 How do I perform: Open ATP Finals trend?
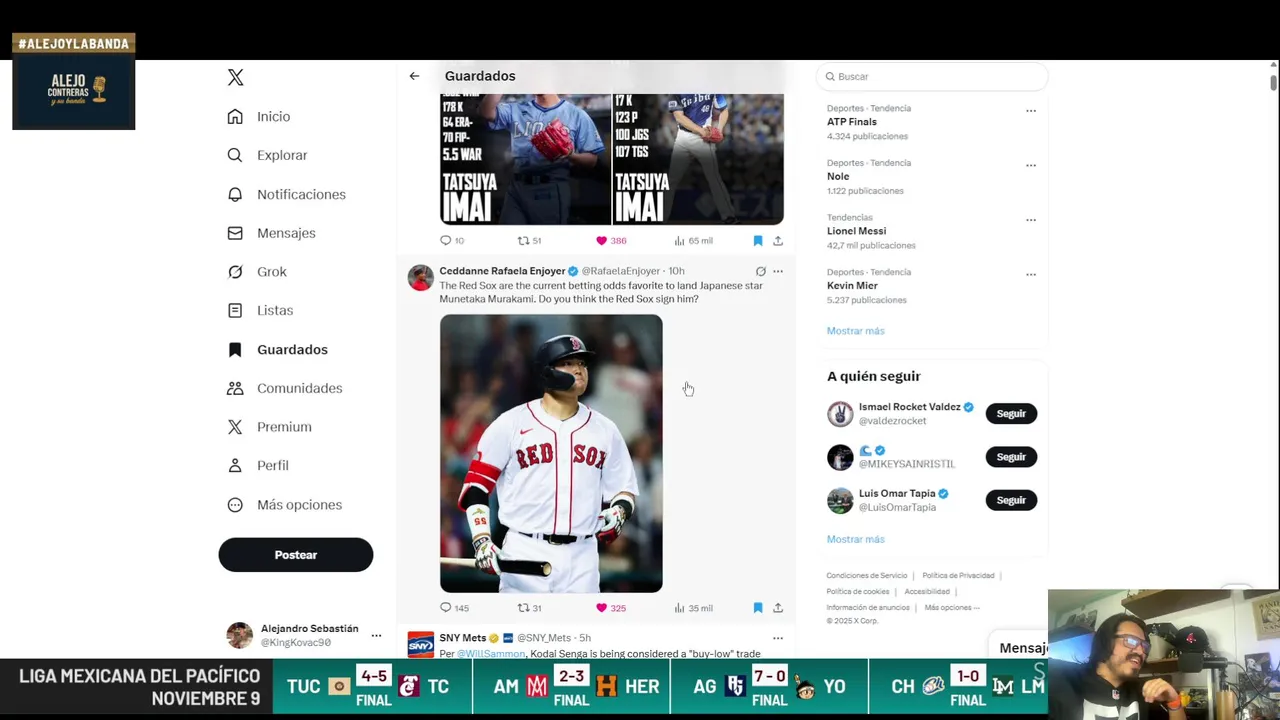(852, 122)
